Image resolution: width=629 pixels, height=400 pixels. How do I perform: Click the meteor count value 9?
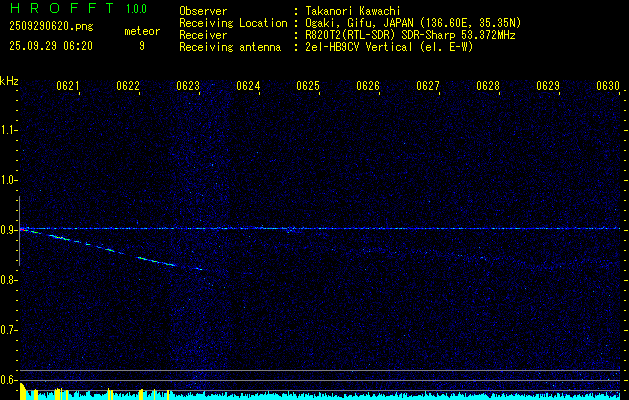pyautogui.click(x=141, y=46)
